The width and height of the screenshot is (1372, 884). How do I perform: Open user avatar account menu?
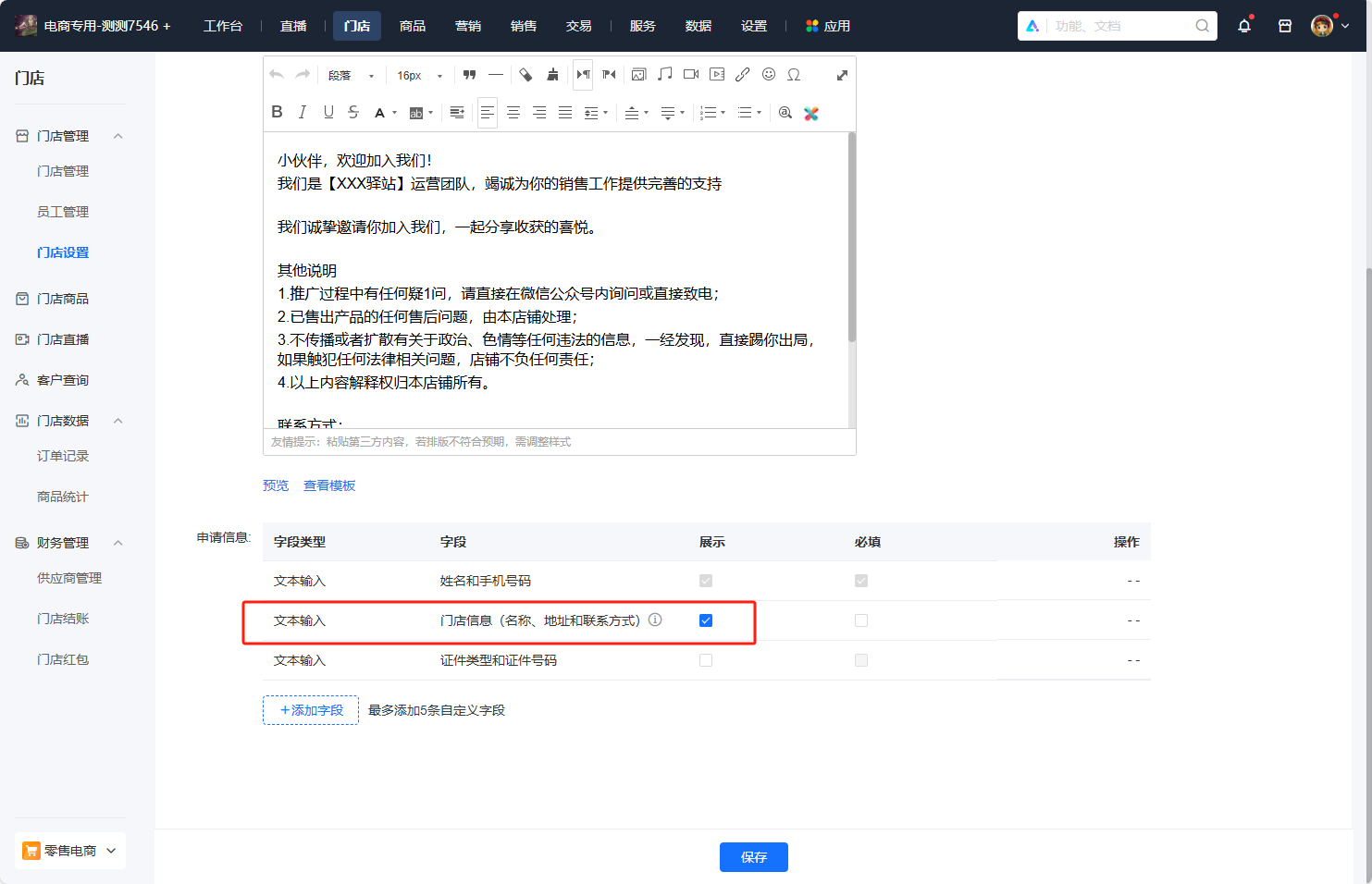click(x=1329, y=26)
